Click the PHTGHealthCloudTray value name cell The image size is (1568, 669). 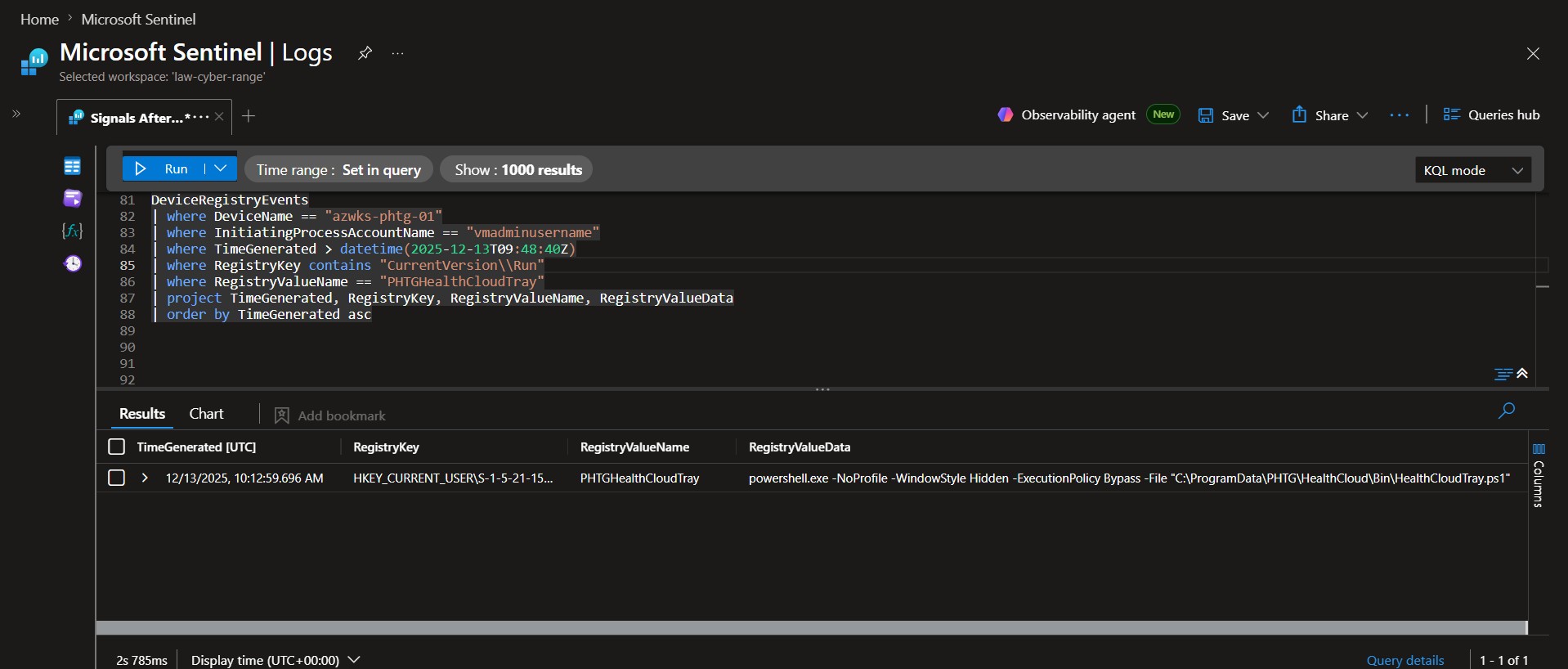point(639,478)
